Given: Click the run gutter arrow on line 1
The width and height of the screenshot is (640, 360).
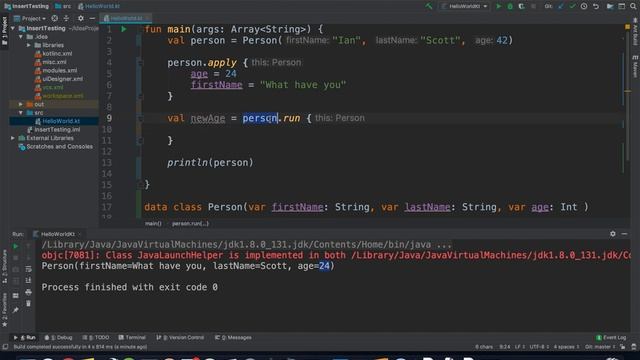Looking at the screenshot, I should pos(124,29).
